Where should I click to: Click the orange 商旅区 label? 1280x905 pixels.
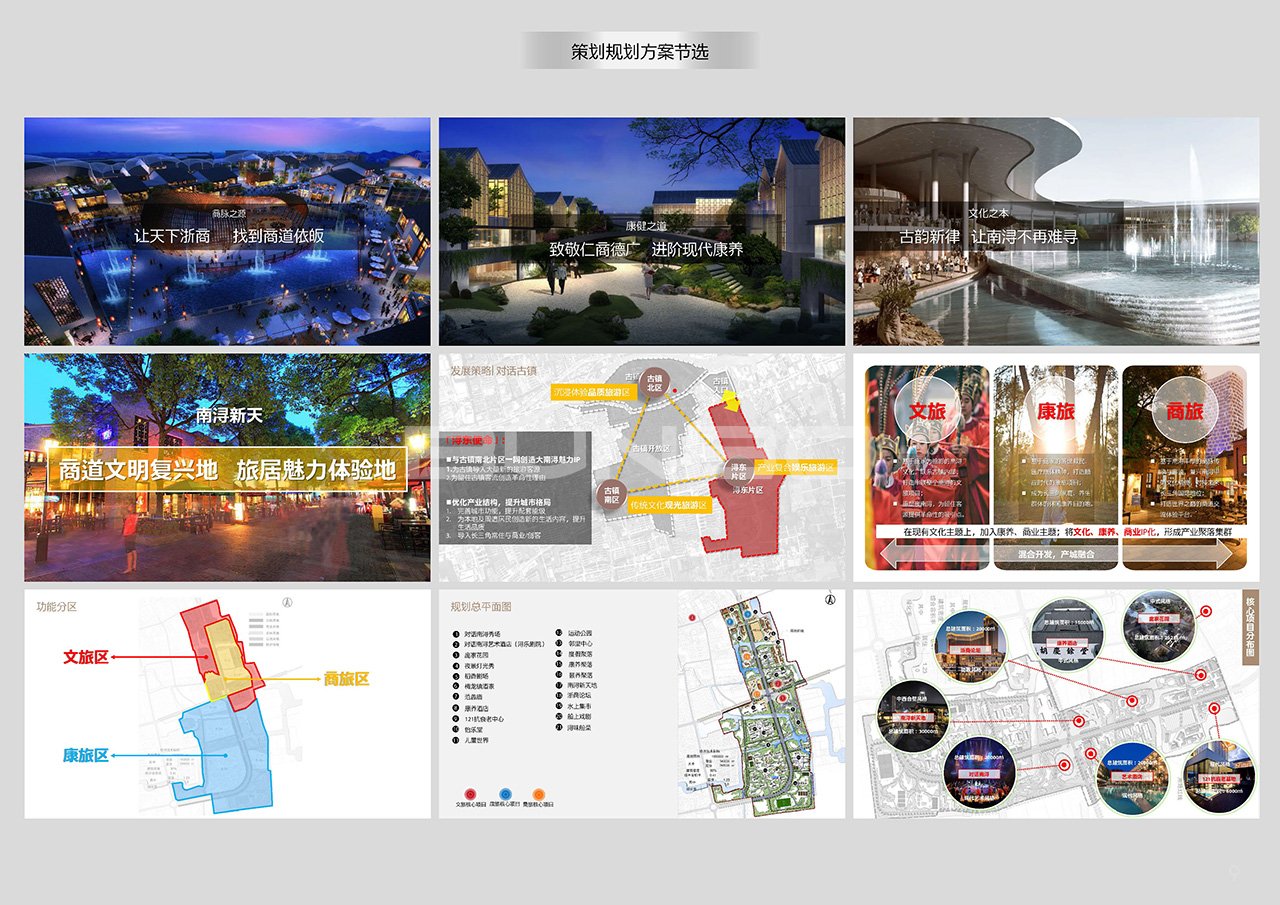pyautogui.click(x=346, y=679)
